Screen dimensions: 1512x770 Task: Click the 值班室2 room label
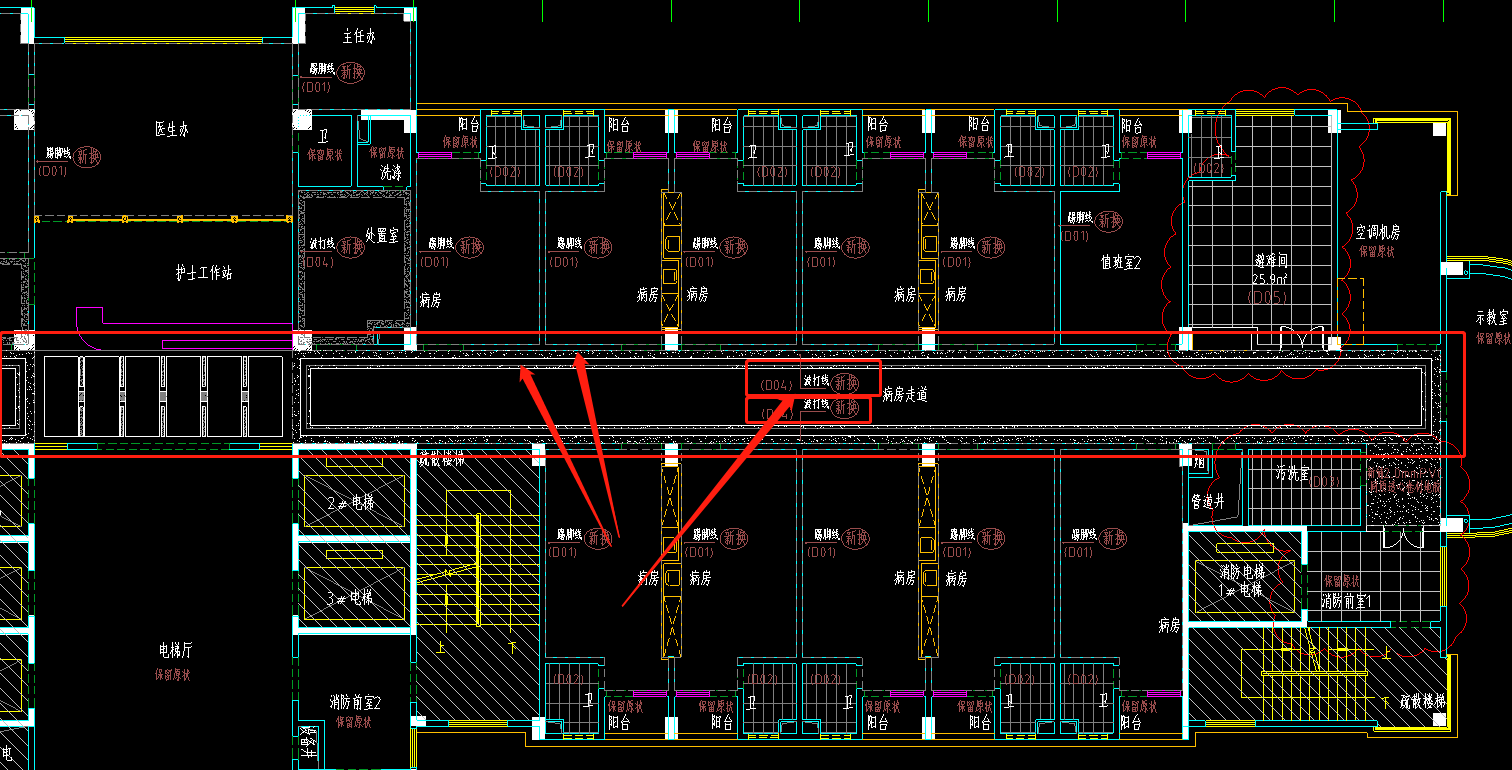[1121, 263]
